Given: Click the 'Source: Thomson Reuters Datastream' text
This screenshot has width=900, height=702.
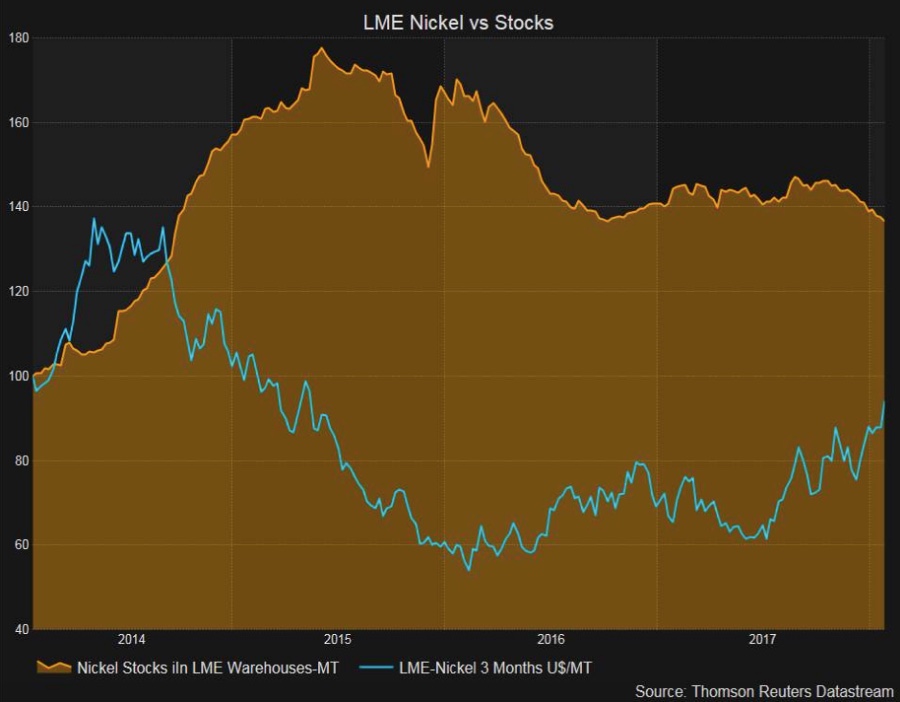Looking at the screenshot, I should click(766, 691).
